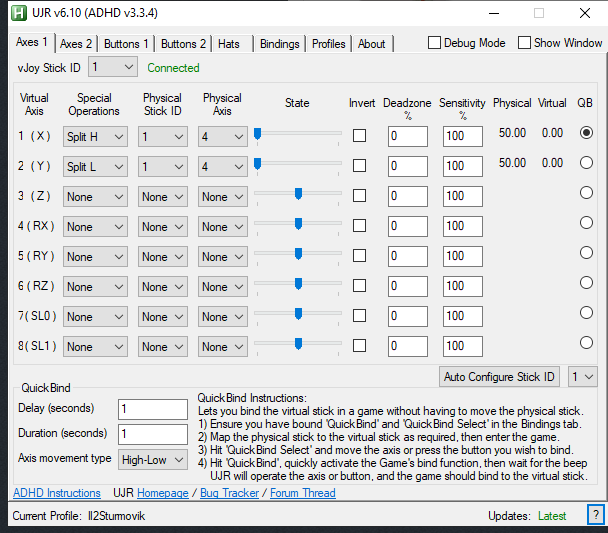Screen dimensions: 608x533
Task: Open the vJoy Stick ID dropdown
Action: [x=112, y=67]
